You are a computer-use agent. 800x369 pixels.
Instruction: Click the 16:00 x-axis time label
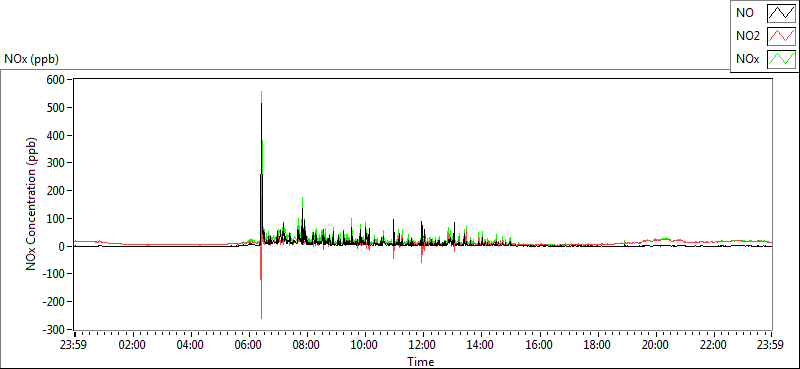[539, 344]
